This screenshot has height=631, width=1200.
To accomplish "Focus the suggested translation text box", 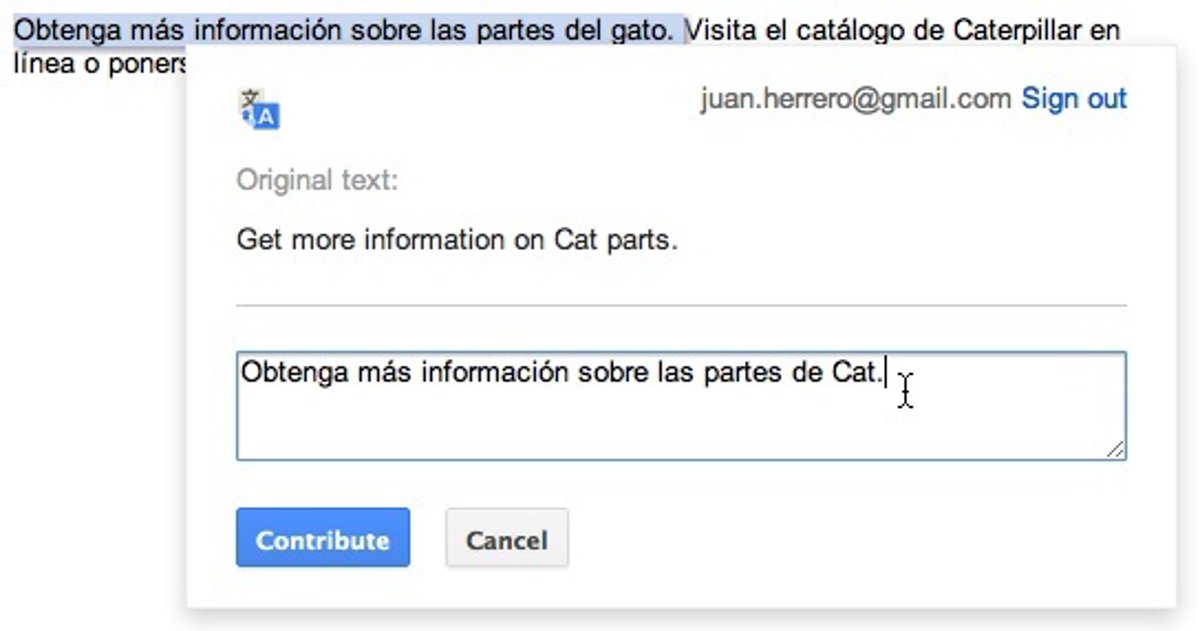I will [x=680, y=420].
